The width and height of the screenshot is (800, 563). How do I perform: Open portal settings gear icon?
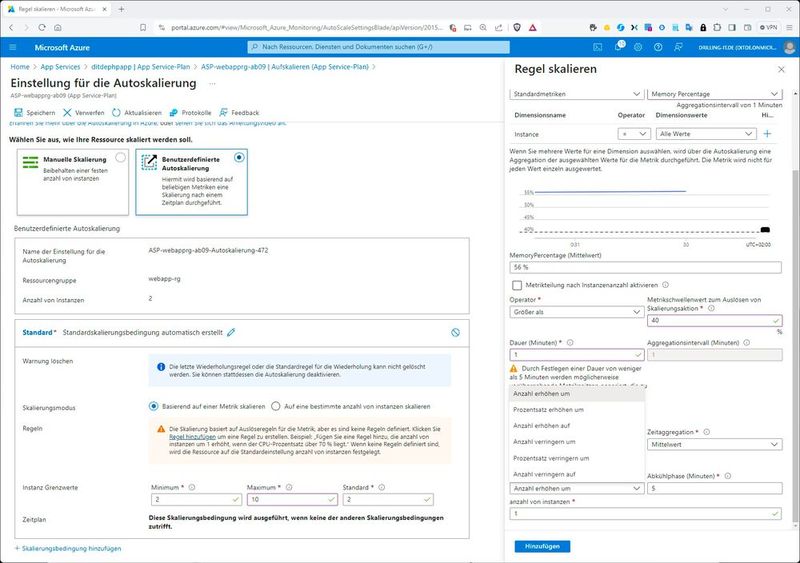(x=638, y=47)
